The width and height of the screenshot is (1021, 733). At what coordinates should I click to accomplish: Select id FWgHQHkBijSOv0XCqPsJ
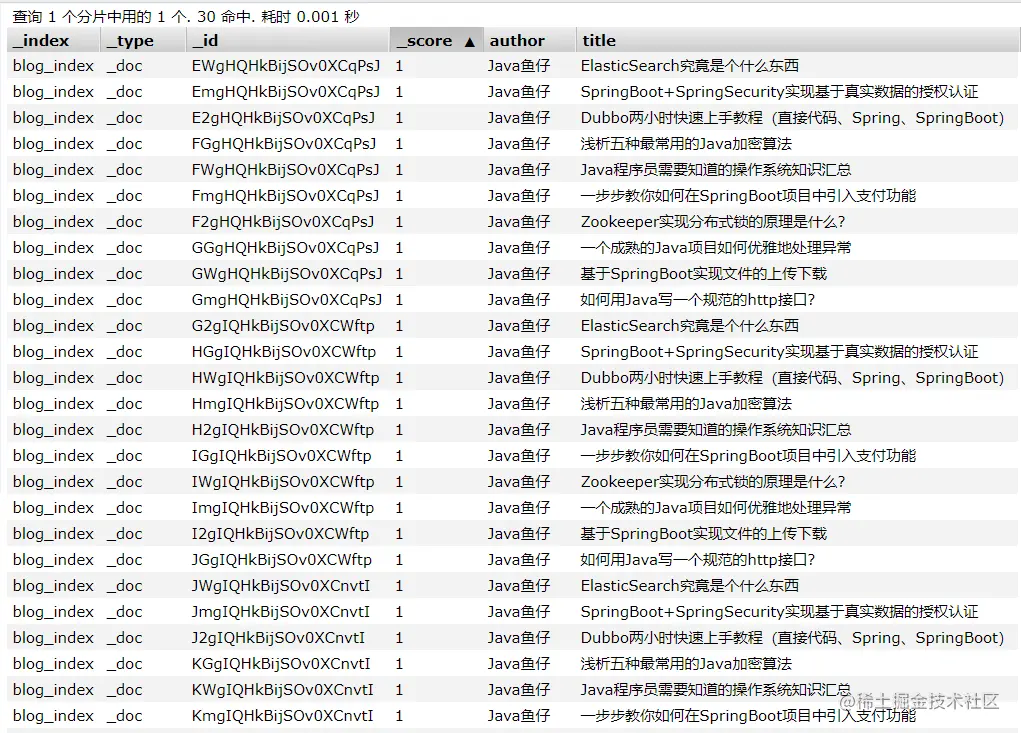point(285,170)
